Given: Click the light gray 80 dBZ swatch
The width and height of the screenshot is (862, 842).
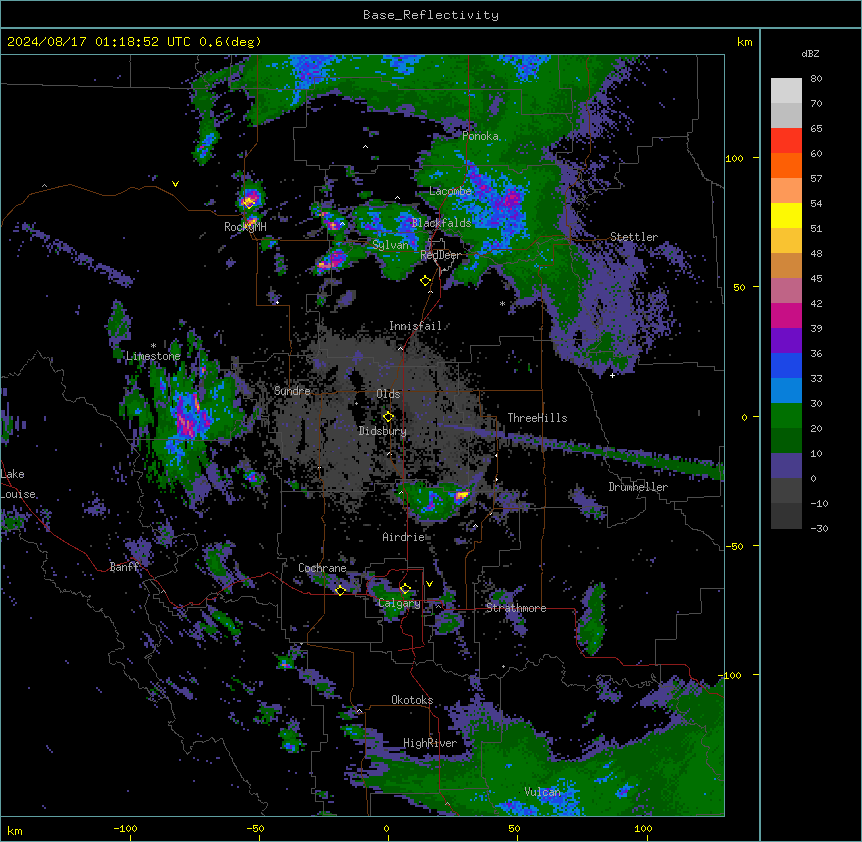Looking at the screenshot, I should [786, 91].
